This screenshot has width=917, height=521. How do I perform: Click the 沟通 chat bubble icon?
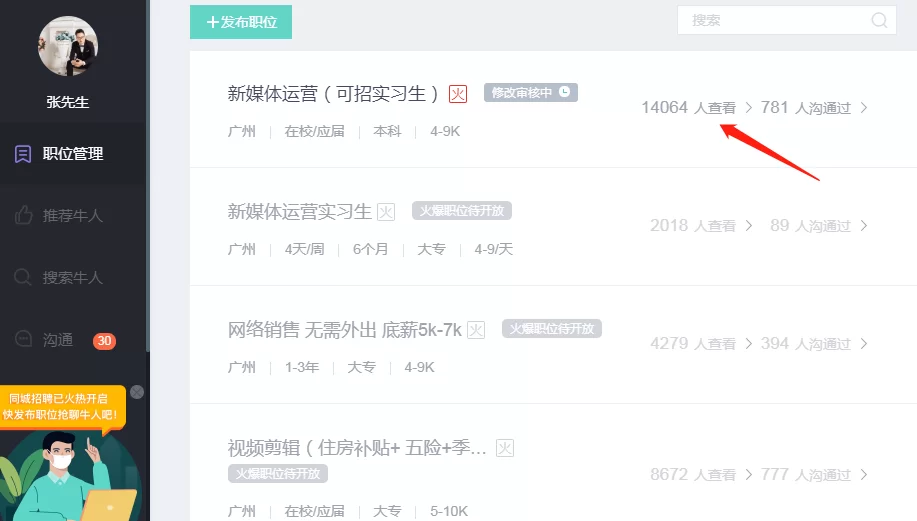coord(22,340)
